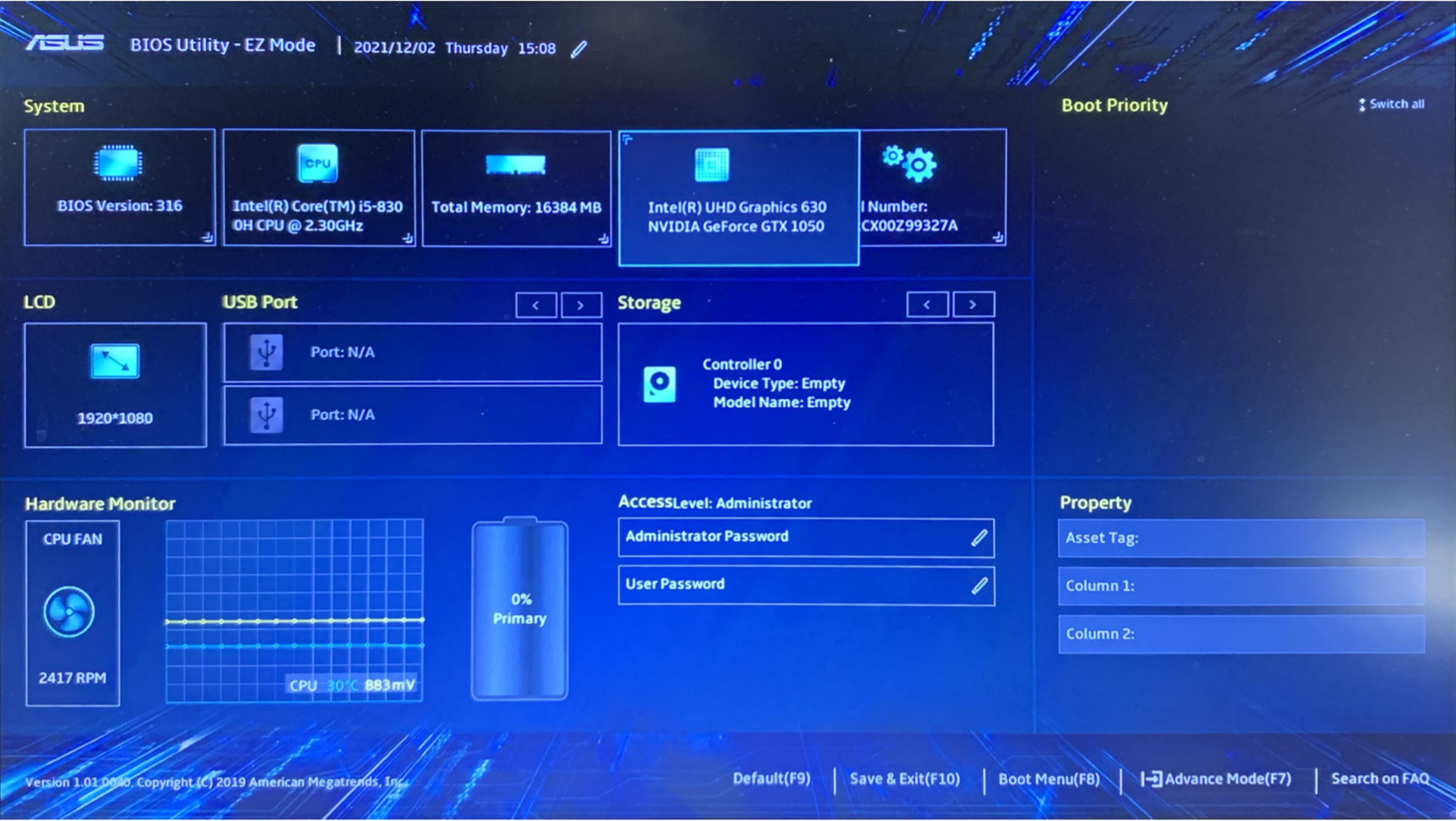Click the gears serial number icon

point(909,163)
